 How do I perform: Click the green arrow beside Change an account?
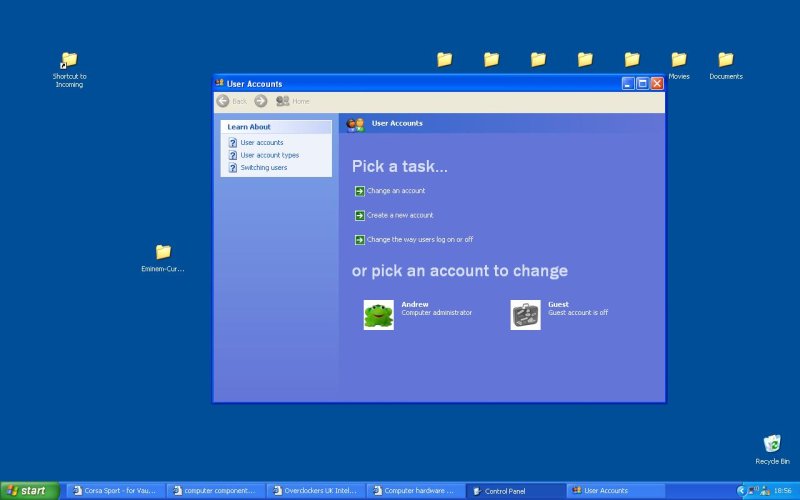click(x=360, y=191)
